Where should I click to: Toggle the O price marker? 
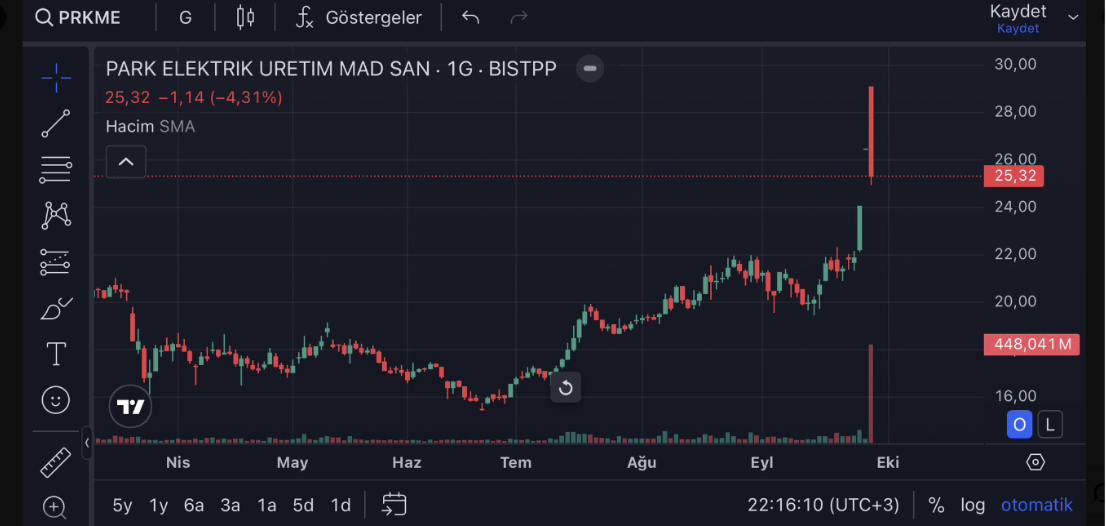(x=1019, y=424)
